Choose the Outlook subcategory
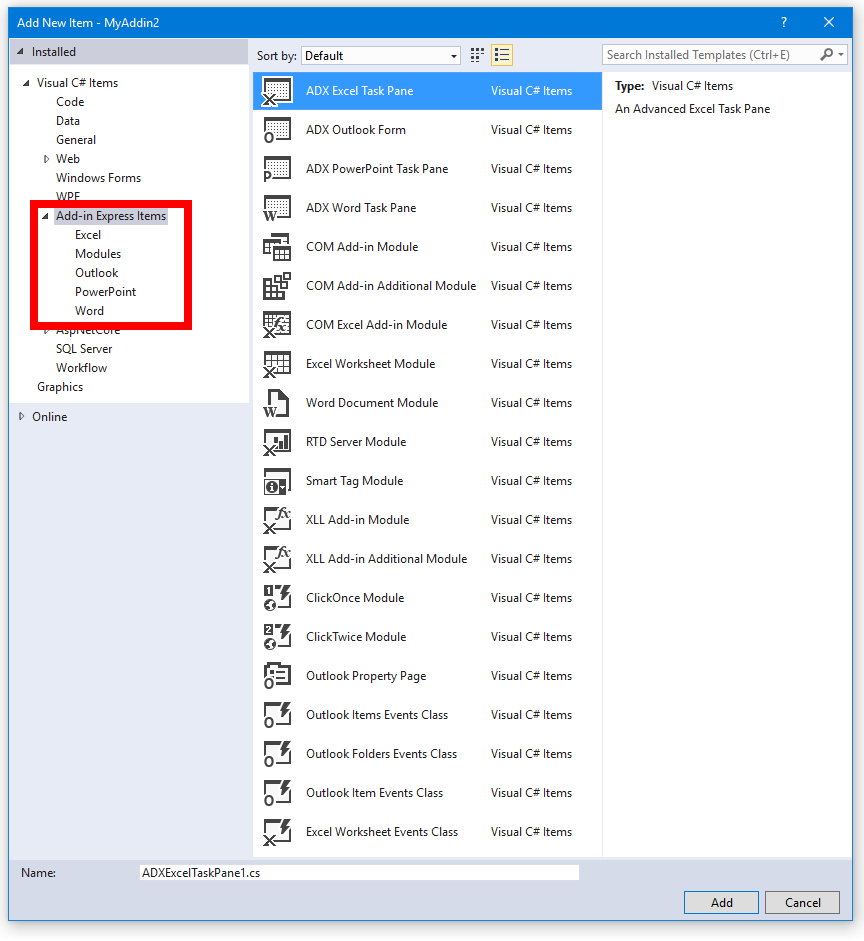 [x=97, y=273]
